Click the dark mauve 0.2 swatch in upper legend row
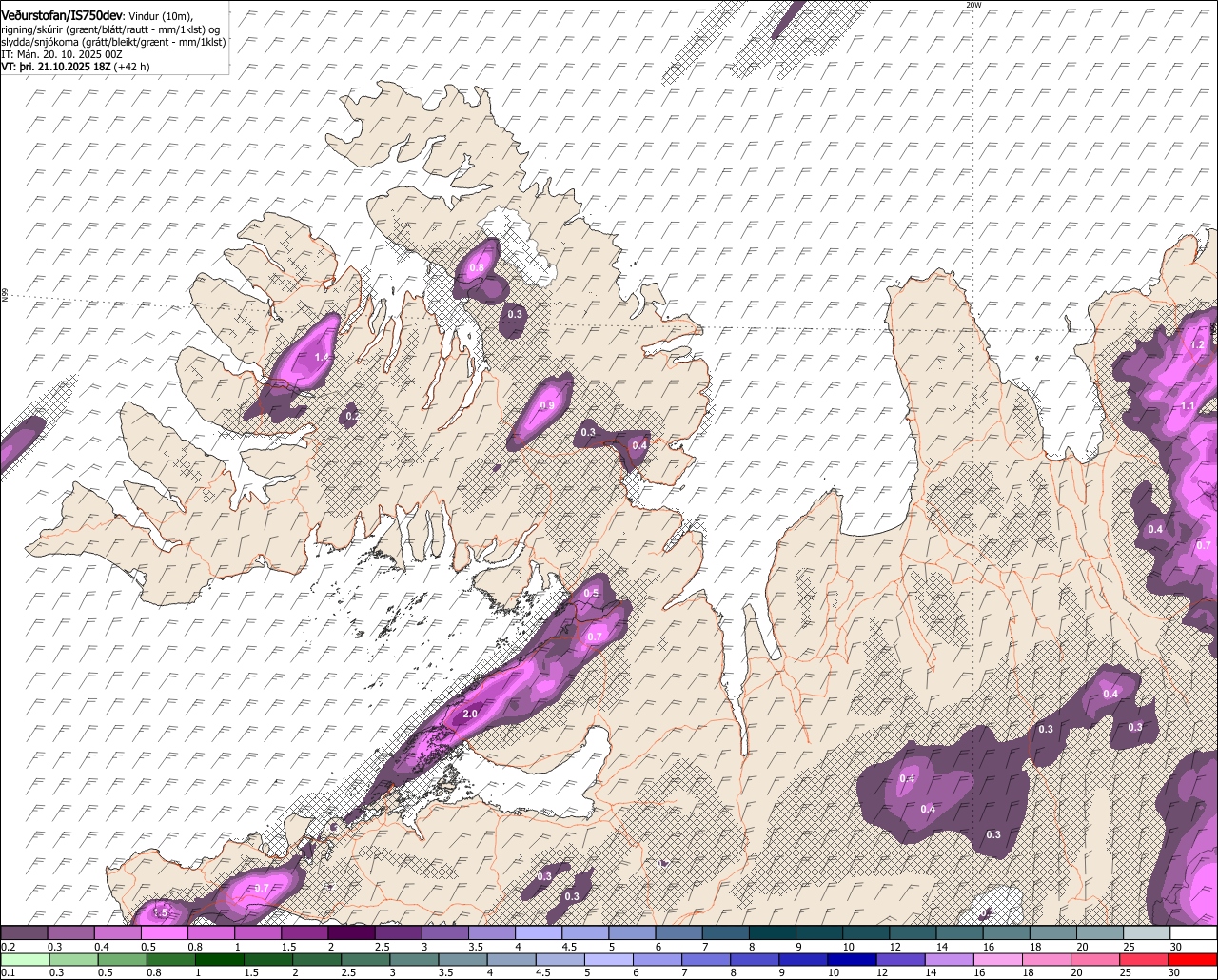The image size is (1218, 980). click(x=24, y=932)
